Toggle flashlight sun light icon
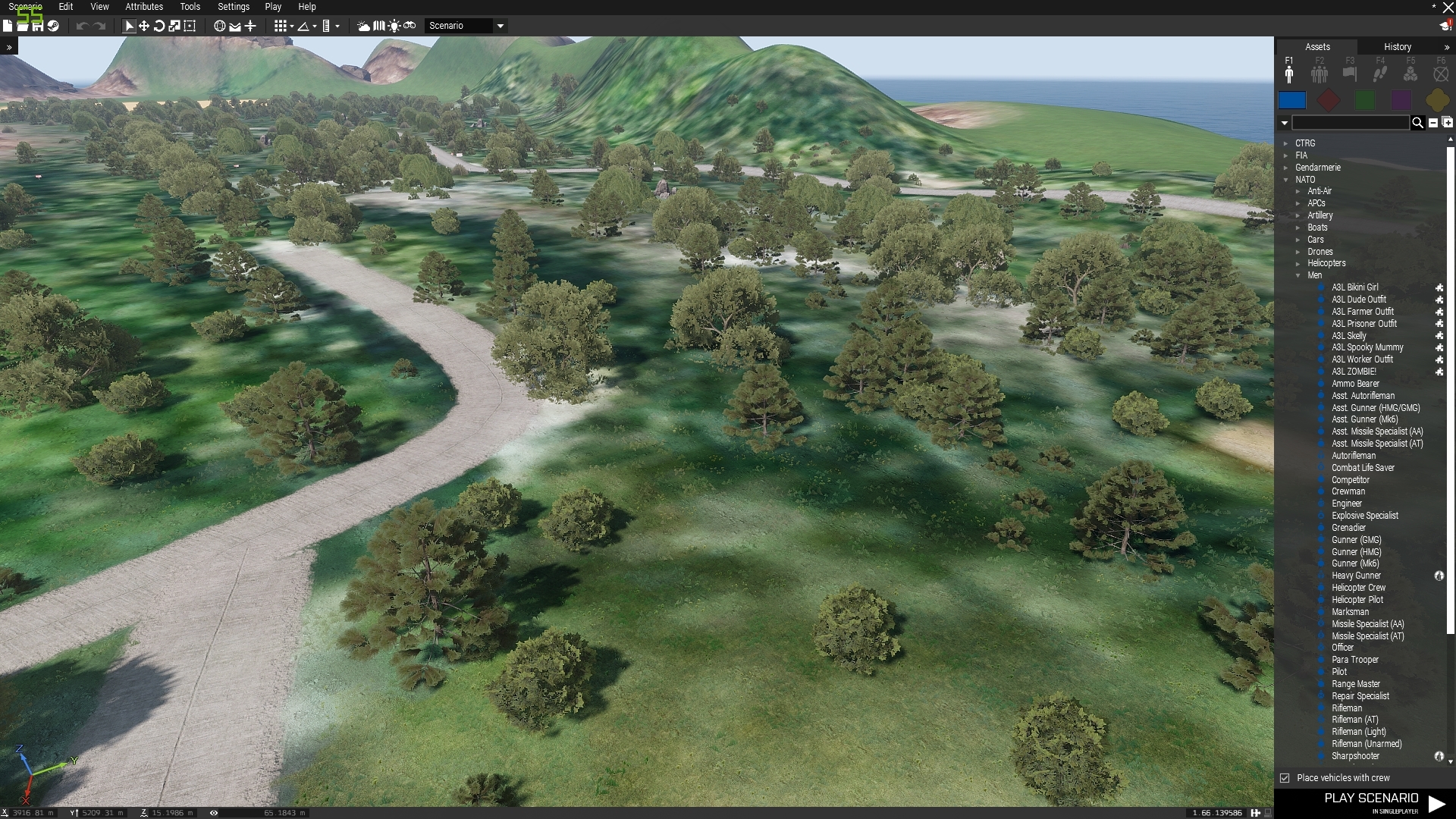1456x819 pixels. [x=394, y=26]
